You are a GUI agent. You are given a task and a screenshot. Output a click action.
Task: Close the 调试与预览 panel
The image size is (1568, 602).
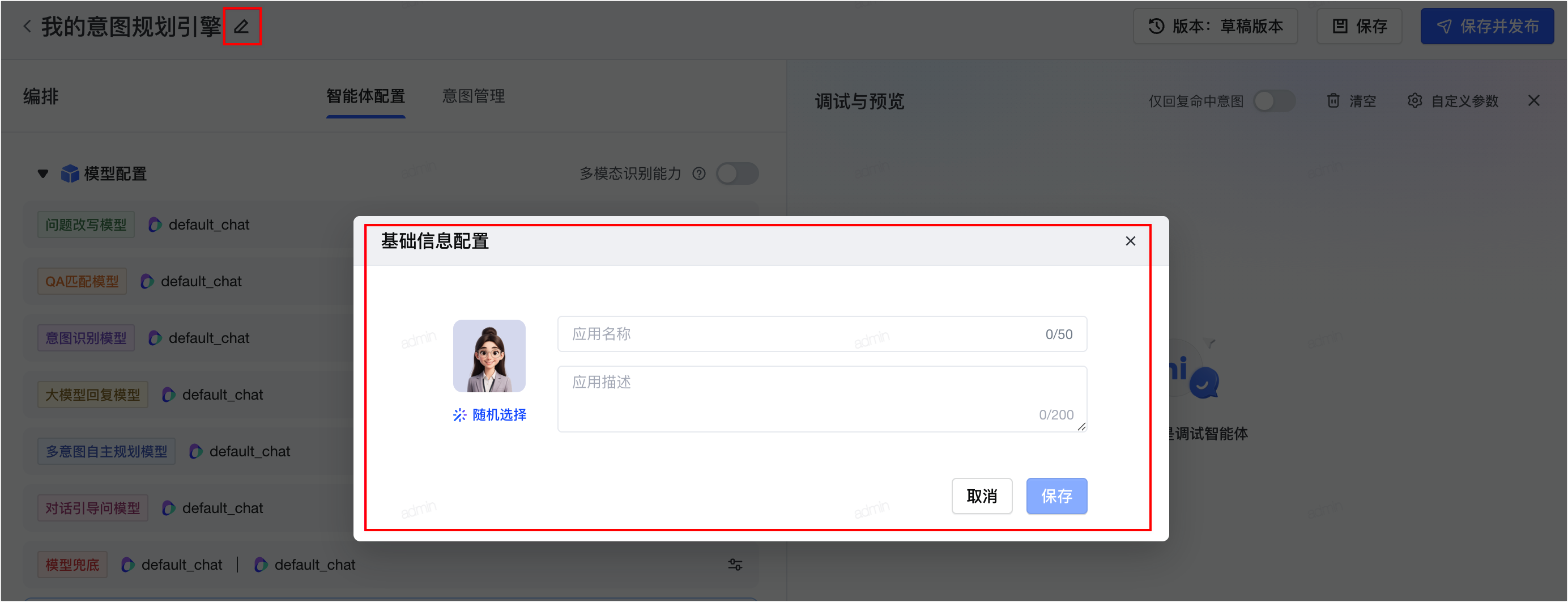1533,101
